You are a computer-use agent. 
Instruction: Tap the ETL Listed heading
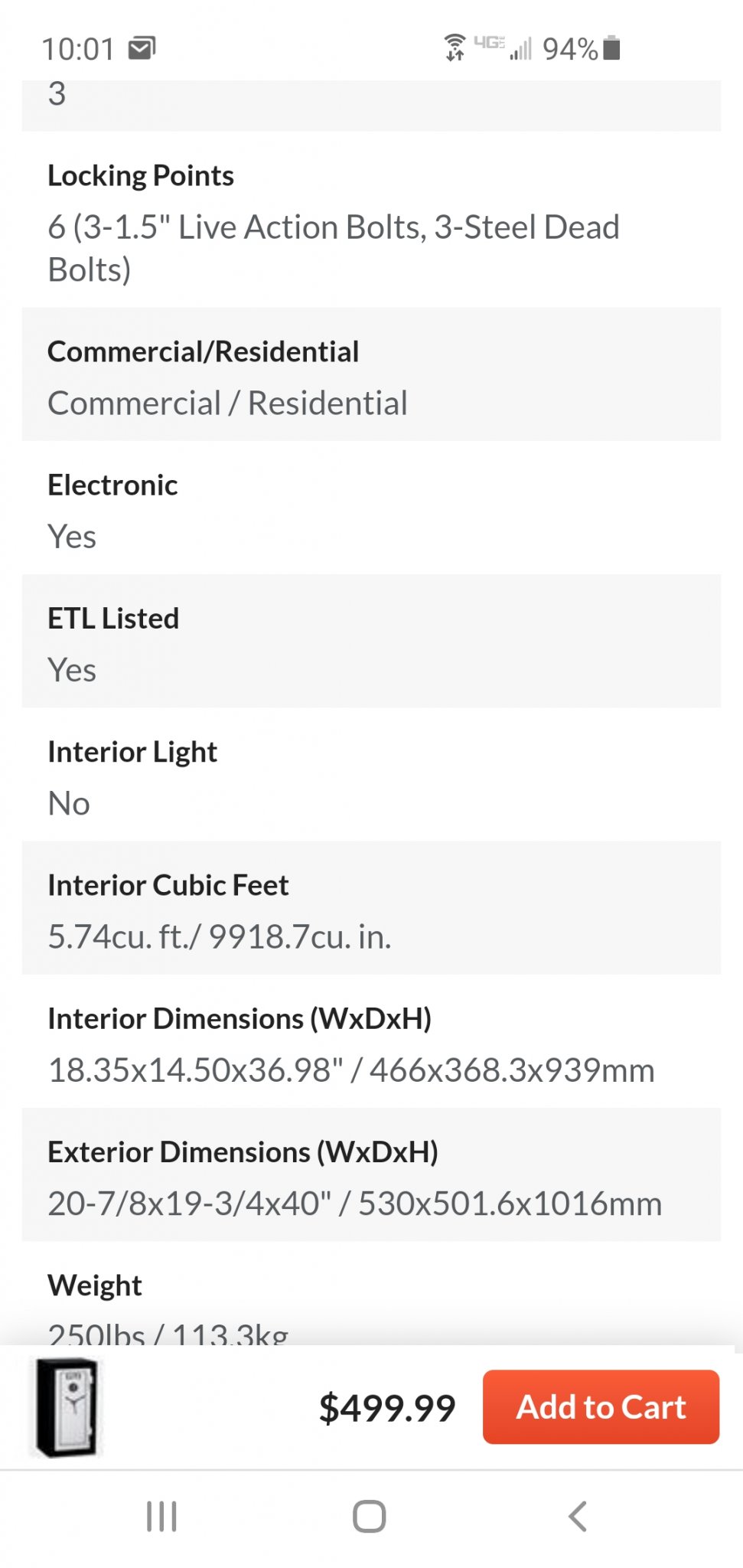[113, 619]
